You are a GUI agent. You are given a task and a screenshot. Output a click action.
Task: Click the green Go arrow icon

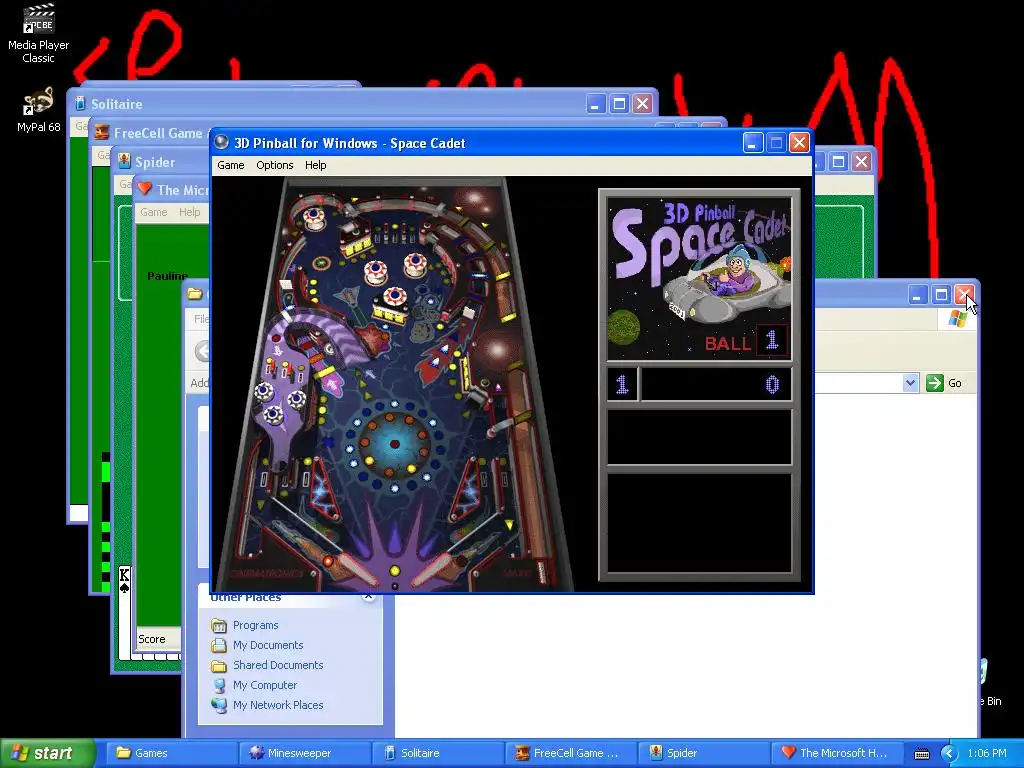[x=935, y=383]
